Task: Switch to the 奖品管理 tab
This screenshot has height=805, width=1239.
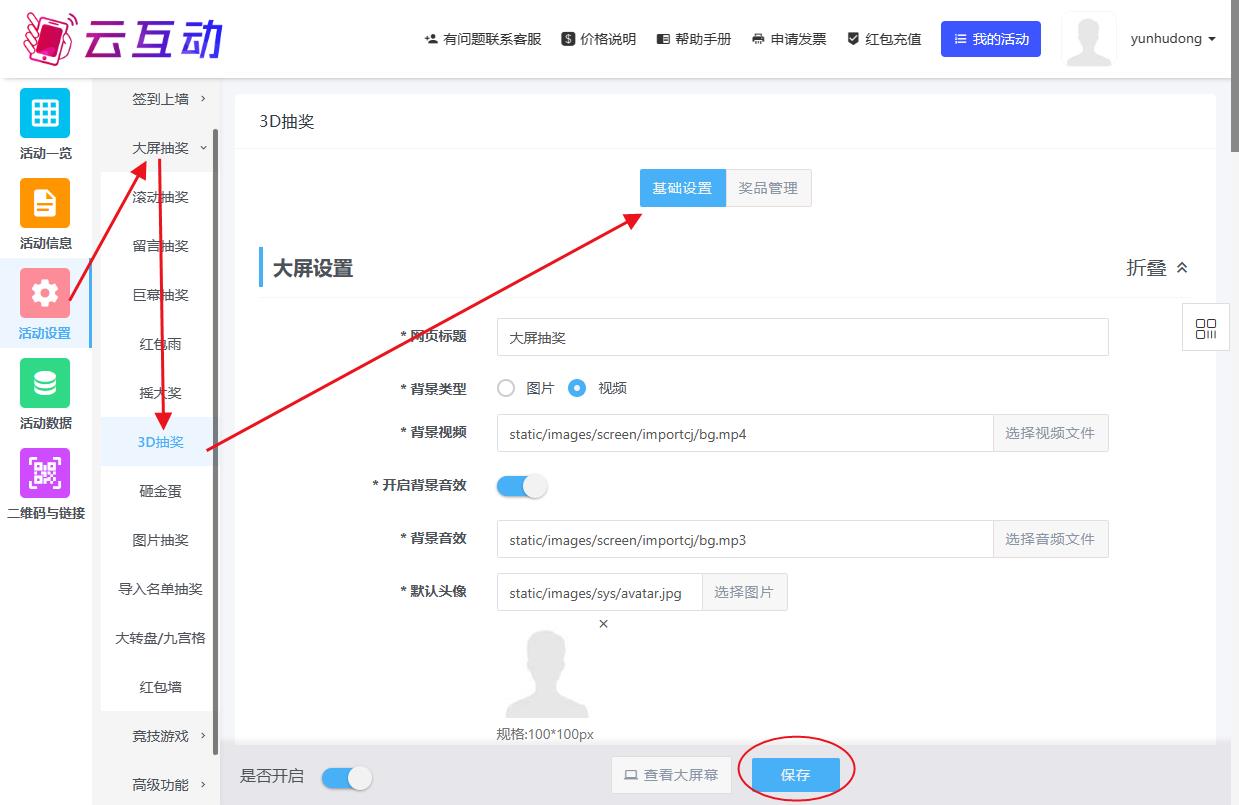Action: [768, 188]
